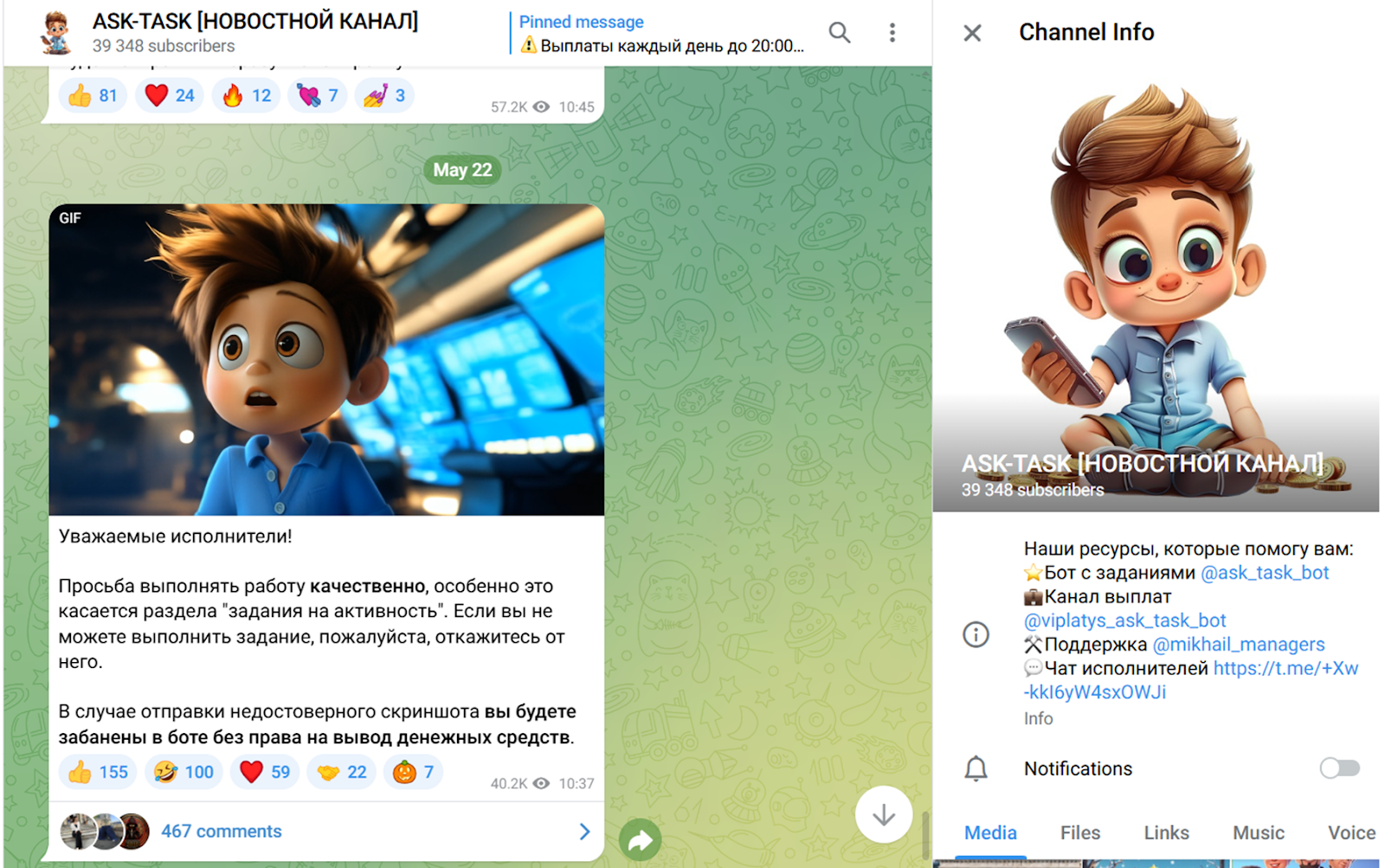Click the red heart reaction with 24
1385x868 pixels.
pyautogui.click(x=169, y=95)
